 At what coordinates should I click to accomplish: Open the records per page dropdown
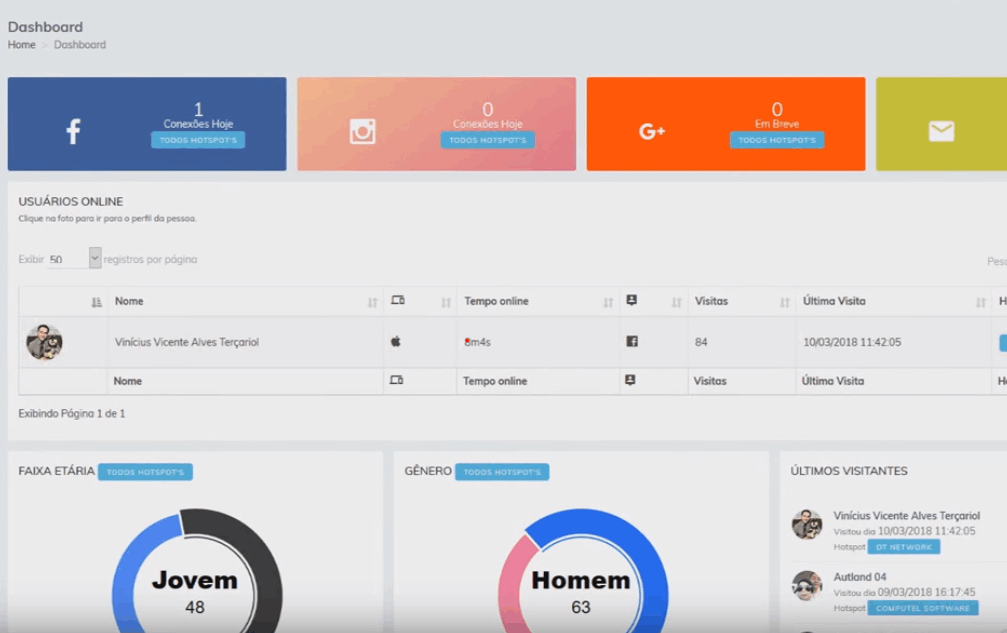pos(75,259)
